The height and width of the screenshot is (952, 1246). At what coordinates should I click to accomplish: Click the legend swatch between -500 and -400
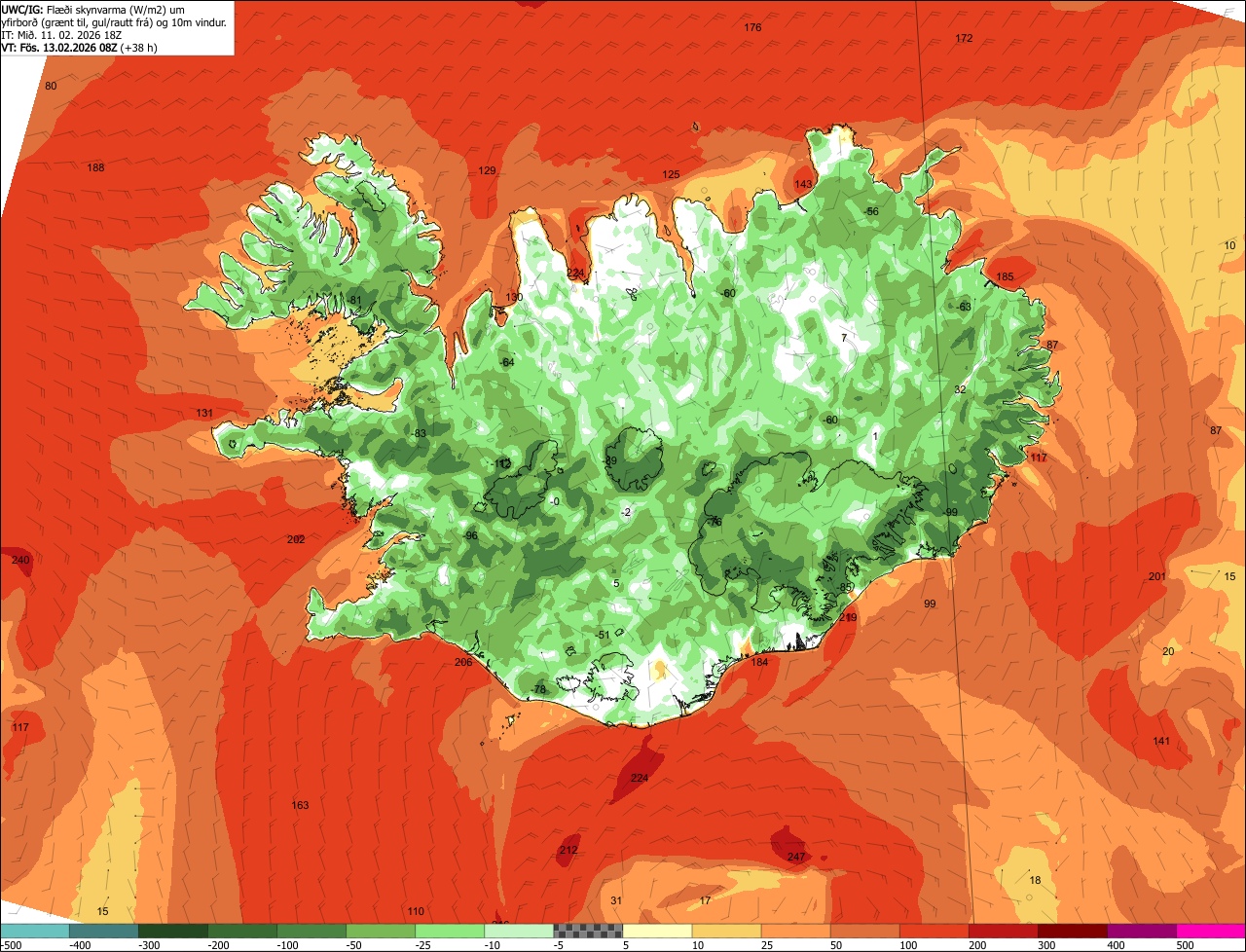(x=34, y=931)
